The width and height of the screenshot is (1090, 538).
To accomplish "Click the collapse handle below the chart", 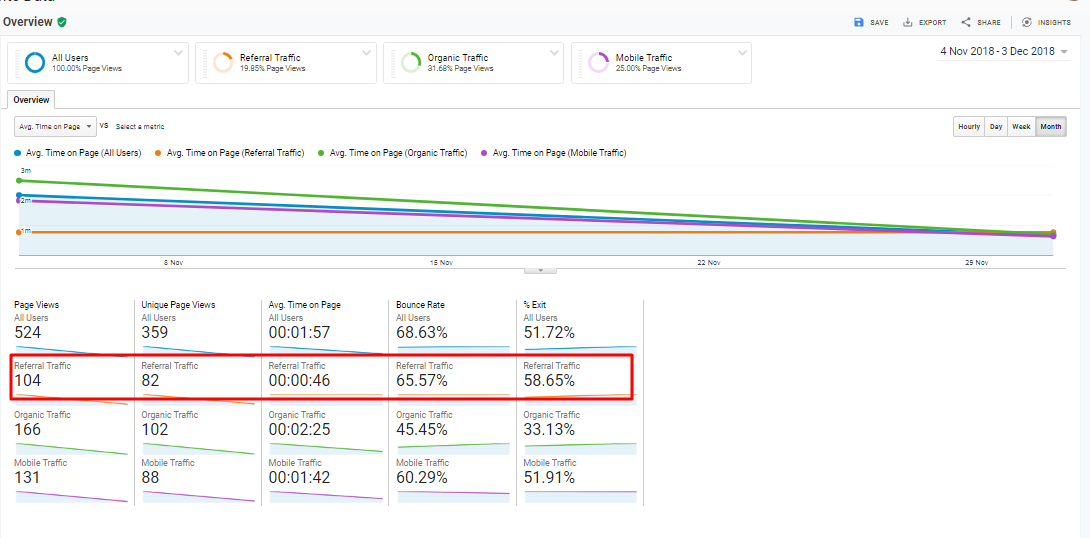I will click(x=540, y=270).
